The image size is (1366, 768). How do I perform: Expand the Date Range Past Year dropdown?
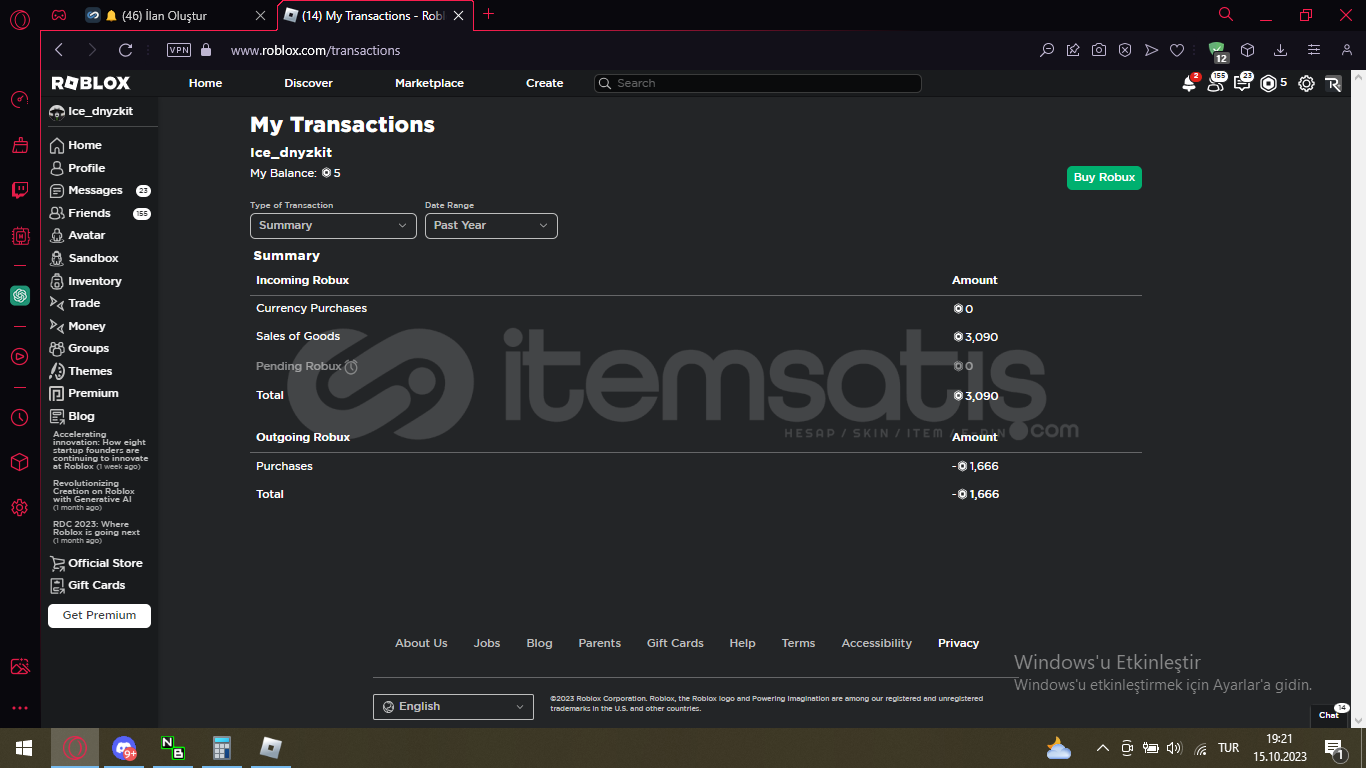pos(491,226)
